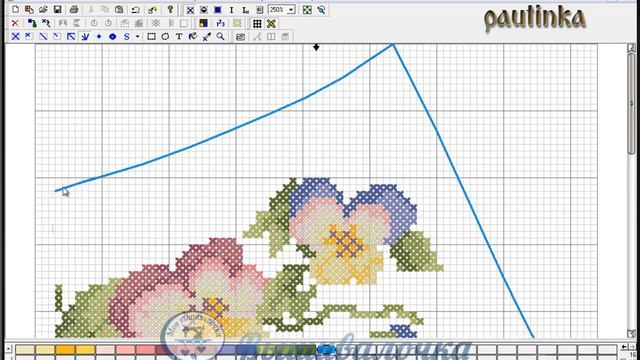This screenshot has height=360, width=640.
Task: Select the eyedropper color picker tool
Action: [207, 36]
